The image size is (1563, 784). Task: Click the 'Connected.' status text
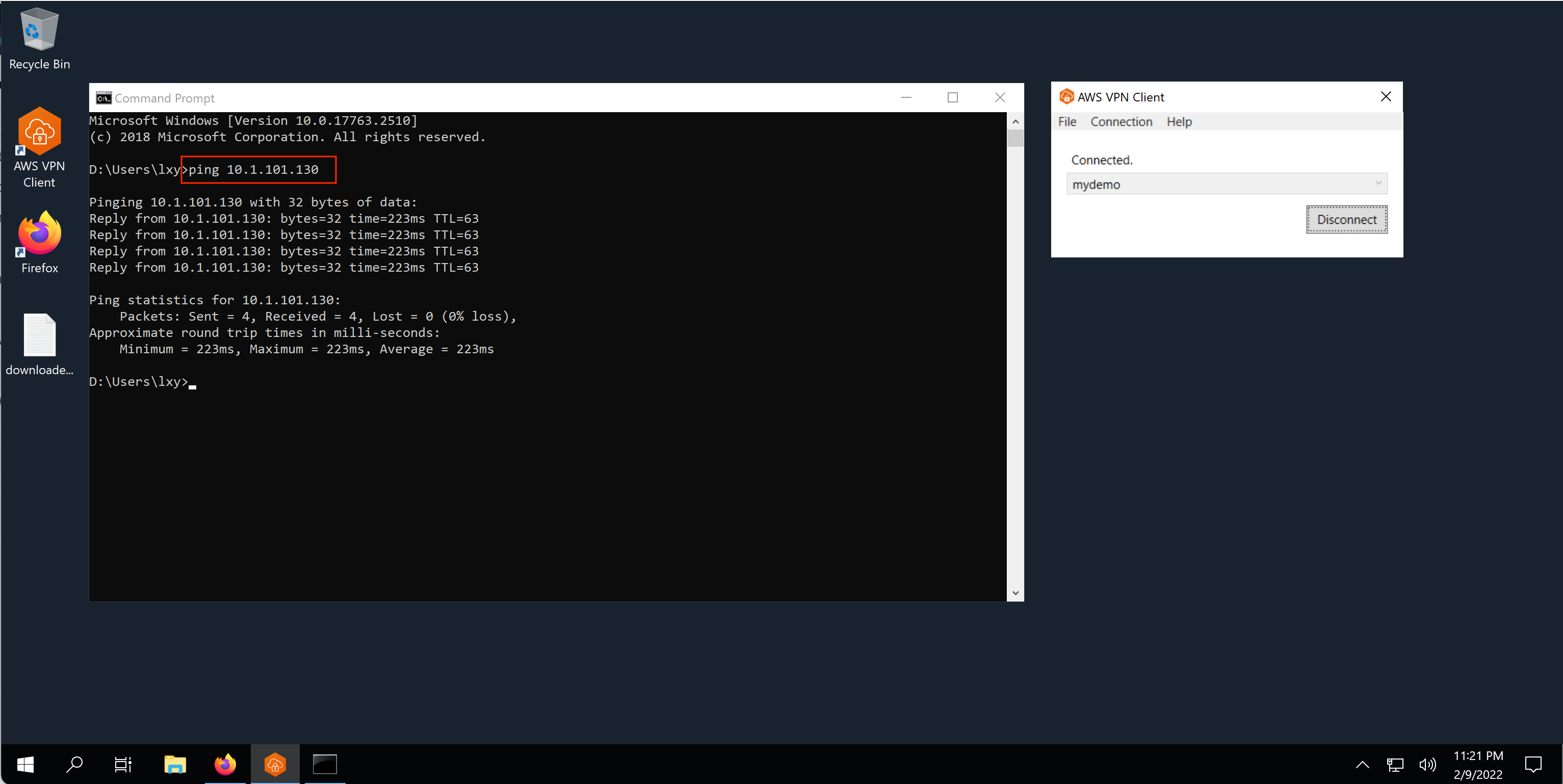click(x=1102, y=160)
